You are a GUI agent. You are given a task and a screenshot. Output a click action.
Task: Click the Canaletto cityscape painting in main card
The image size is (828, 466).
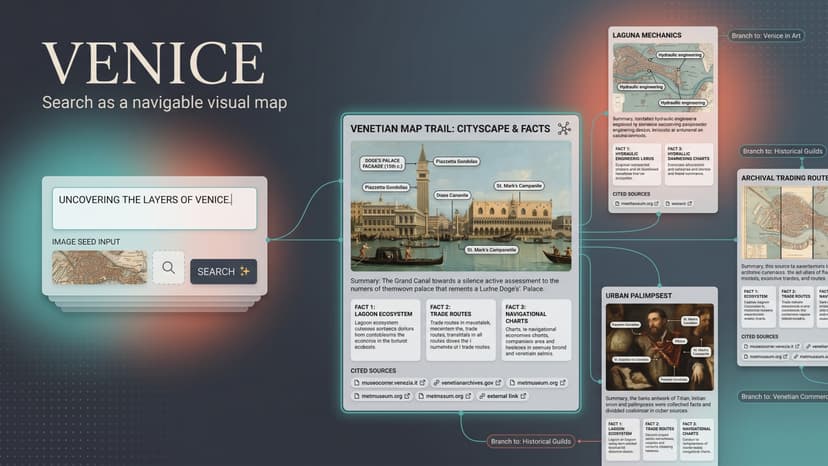(x=461, y=206)
